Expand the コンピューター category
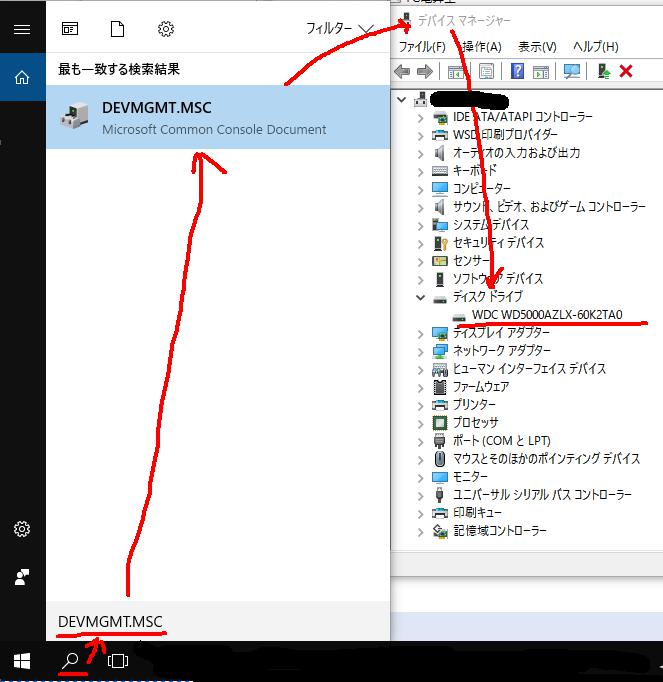This screenshot has height=682, width=663. [x=420, y=190]
